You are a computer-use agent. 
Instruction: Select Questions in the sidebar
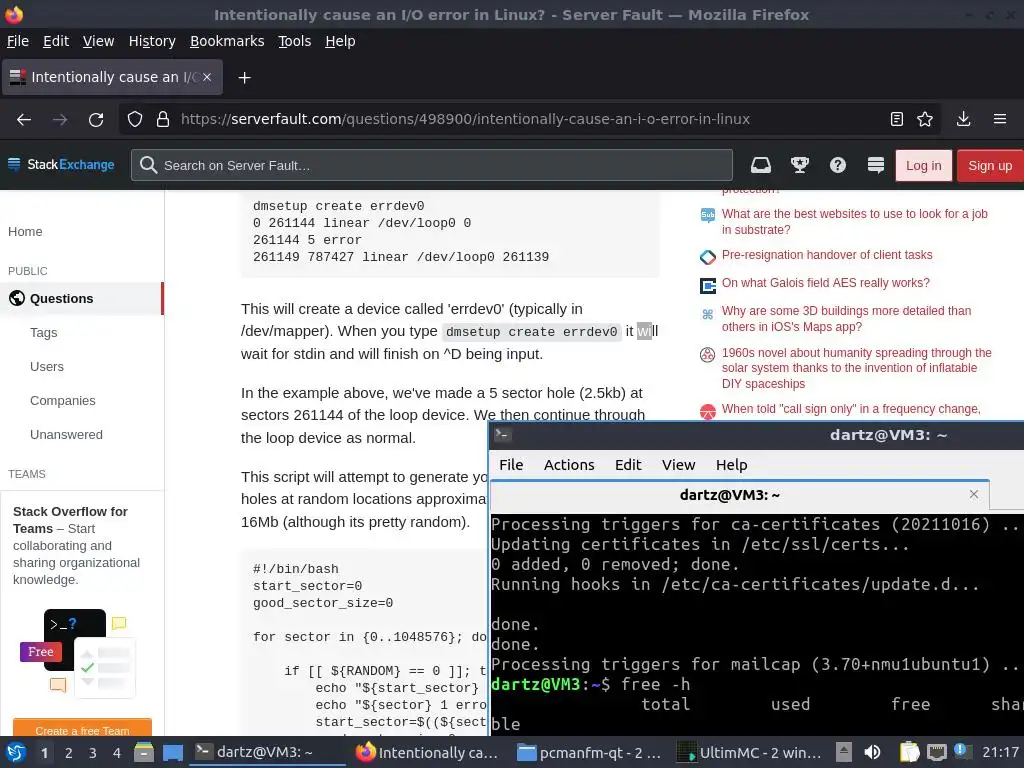[x=82, y=298]
